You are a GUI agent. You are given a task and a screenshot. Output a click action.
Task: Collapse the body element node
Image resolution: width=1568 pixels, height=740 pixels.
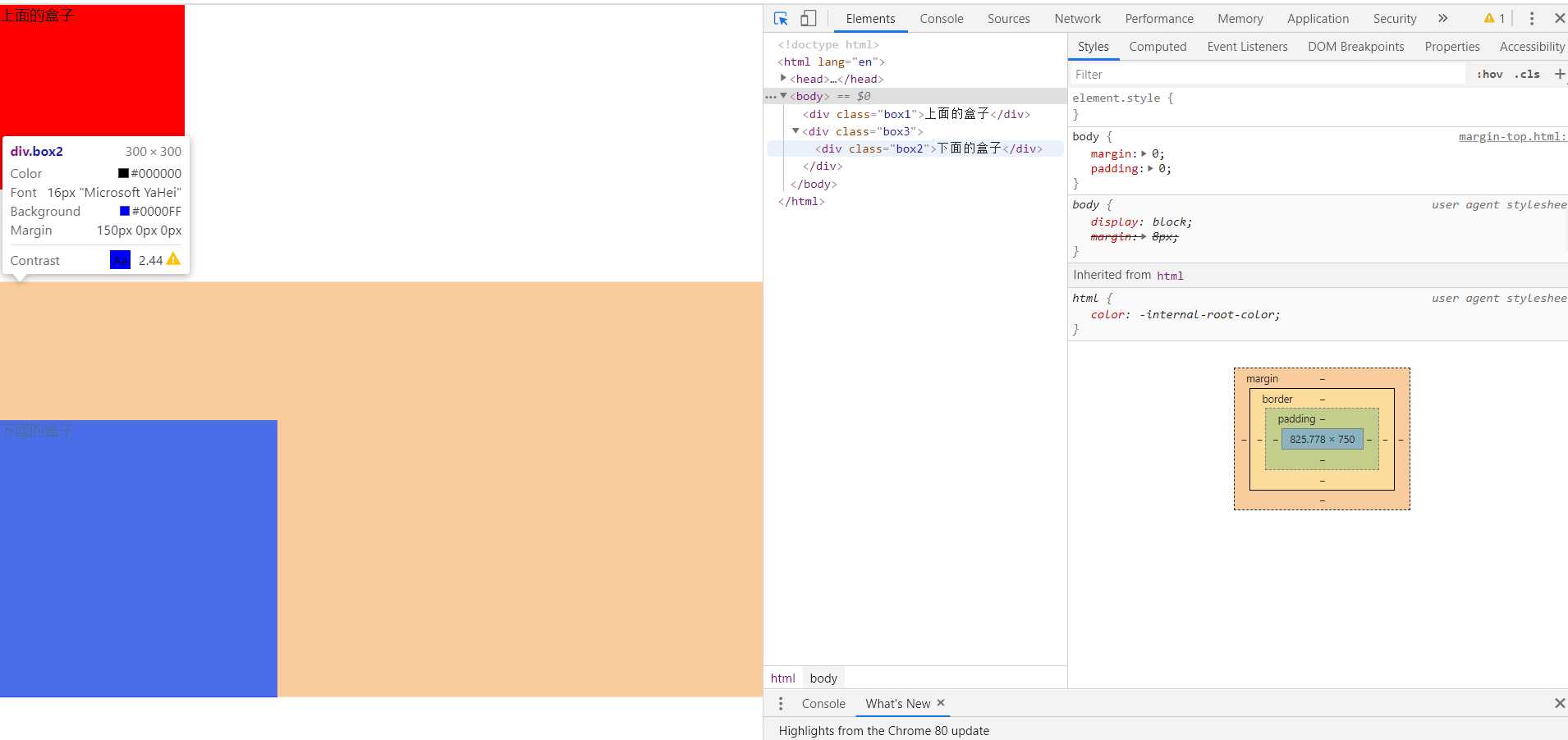pos(783,96)
